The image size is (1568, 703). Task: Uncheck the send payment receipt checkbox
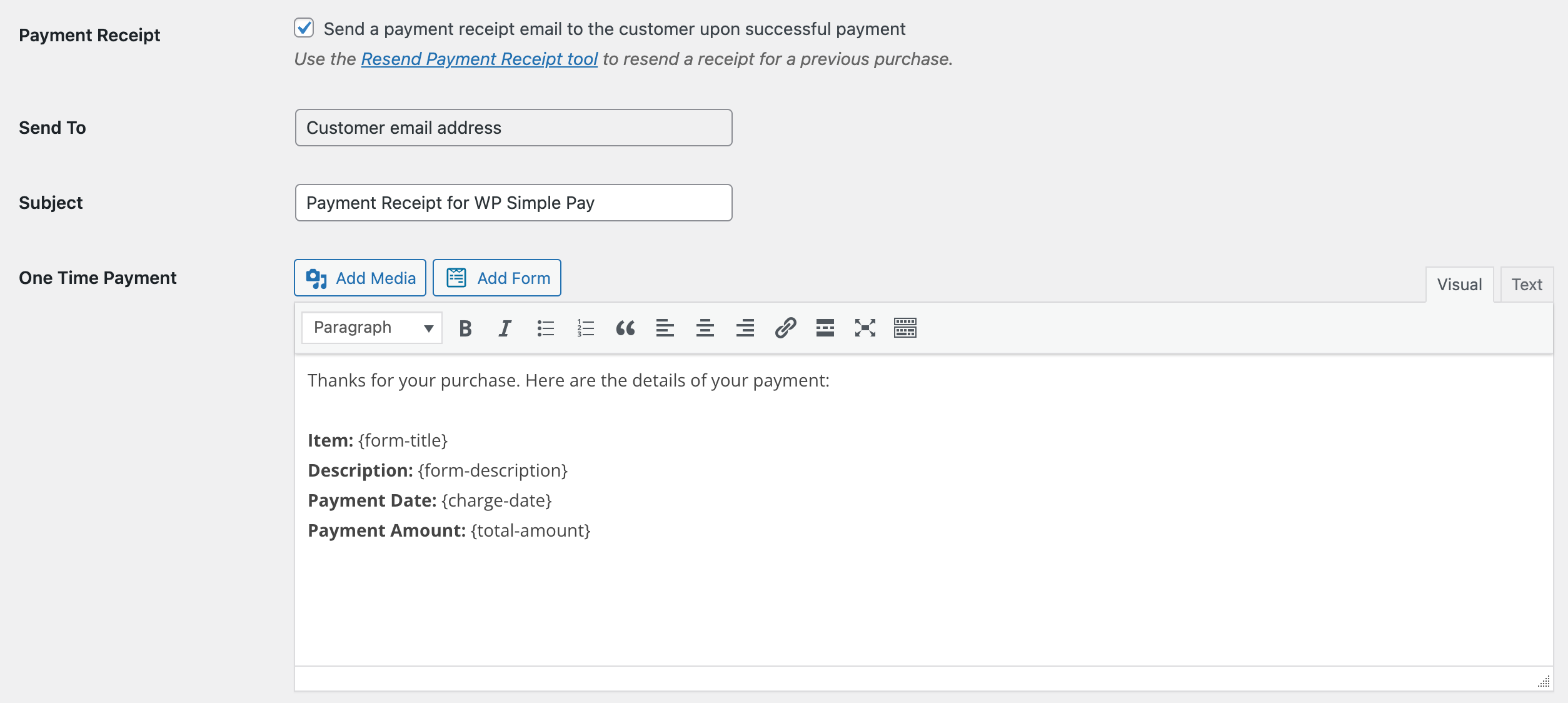click(304, 28)
